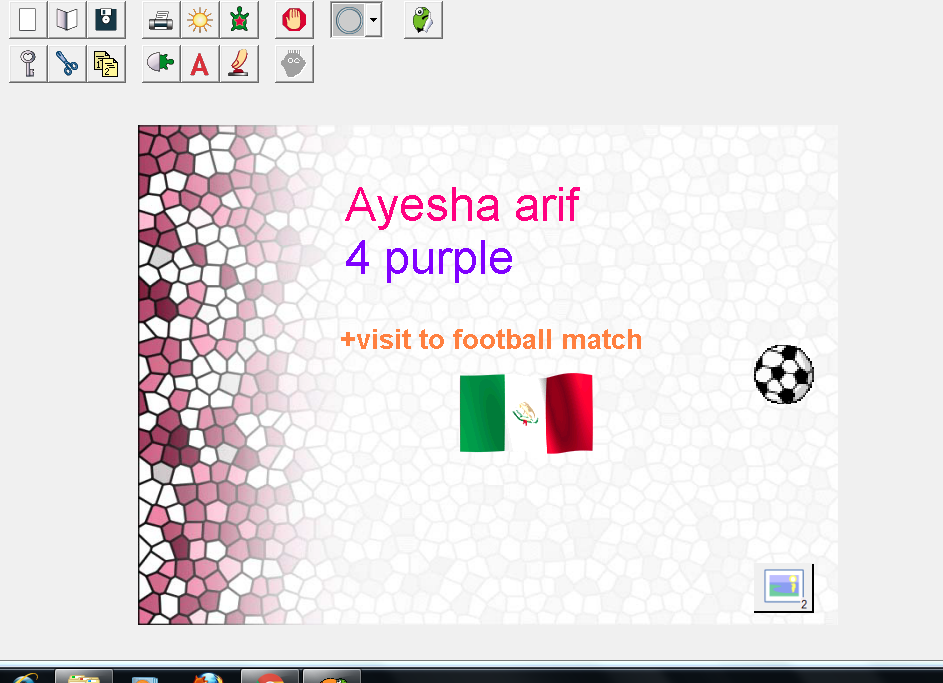Click the green bird toolbar icon

[422, 19]
